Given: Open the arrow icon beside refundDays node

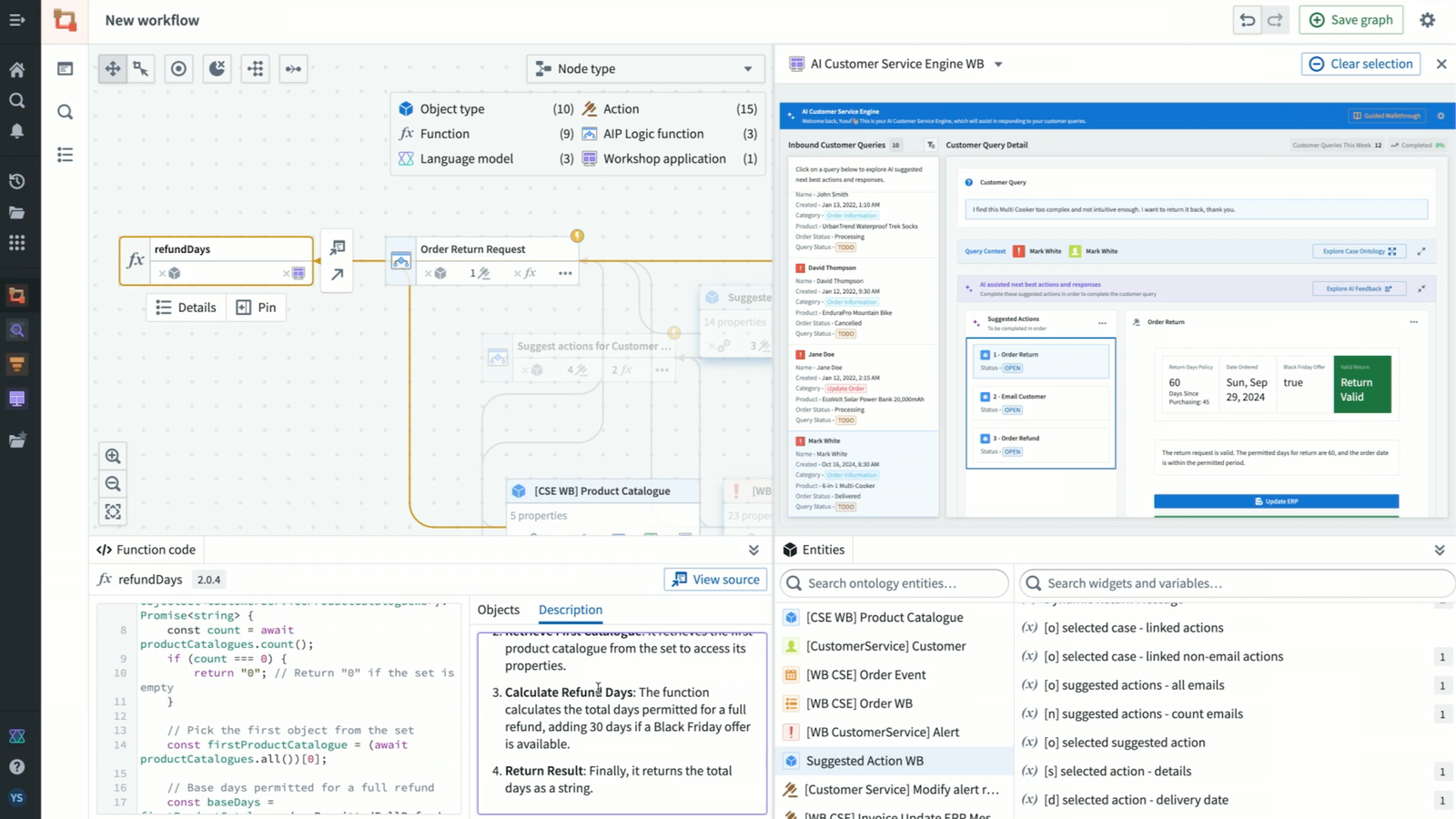Looking at the screenshot, I should click(x=338, y=274).
